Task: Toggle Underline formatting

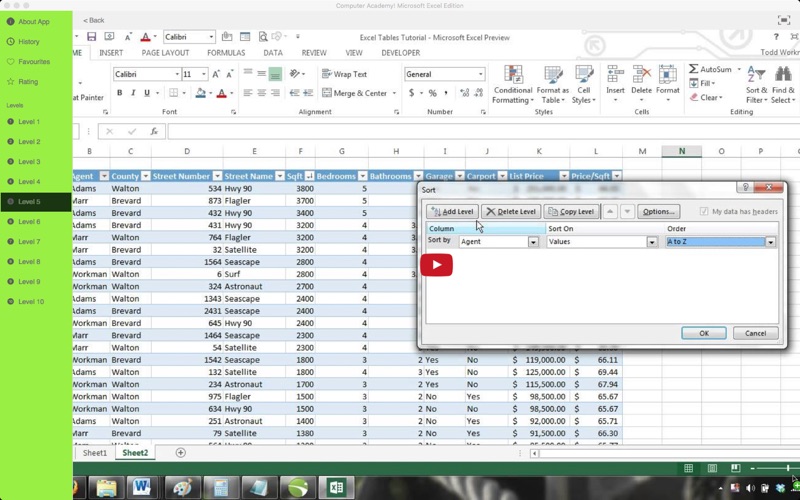Action: pos(147,93)
